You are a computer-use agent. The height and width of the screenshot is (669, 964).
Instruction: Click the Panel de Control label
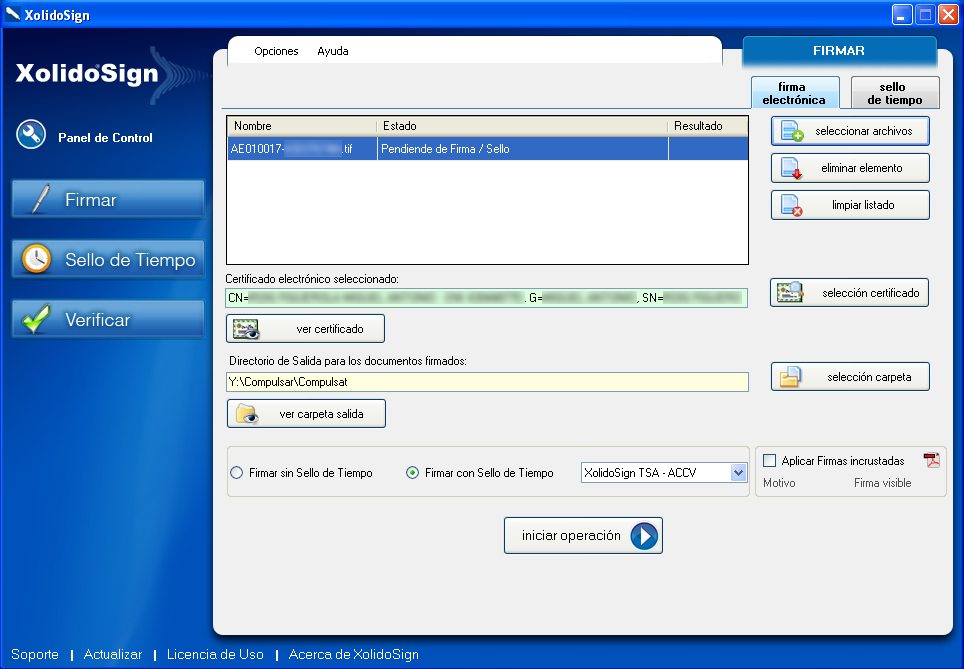coord(105,138)
